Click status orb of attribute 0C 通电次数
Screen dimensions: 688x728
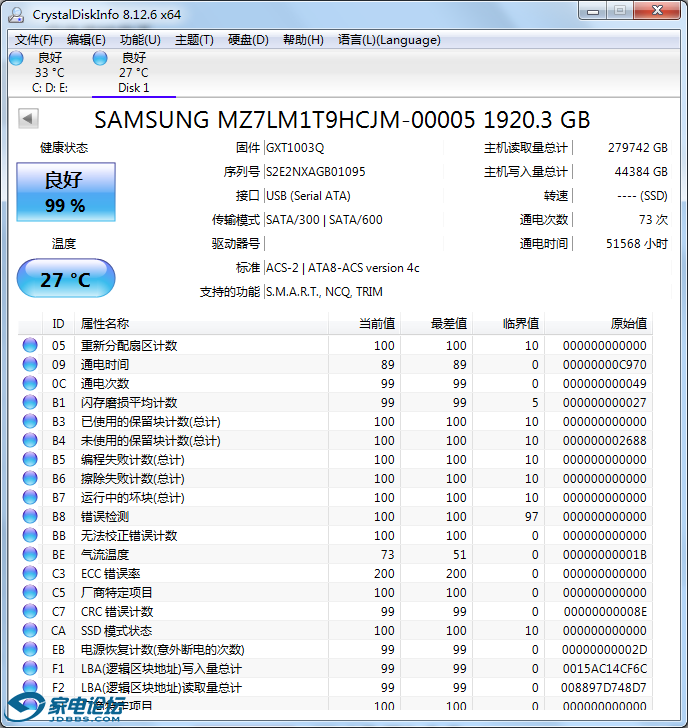[30, 383]
